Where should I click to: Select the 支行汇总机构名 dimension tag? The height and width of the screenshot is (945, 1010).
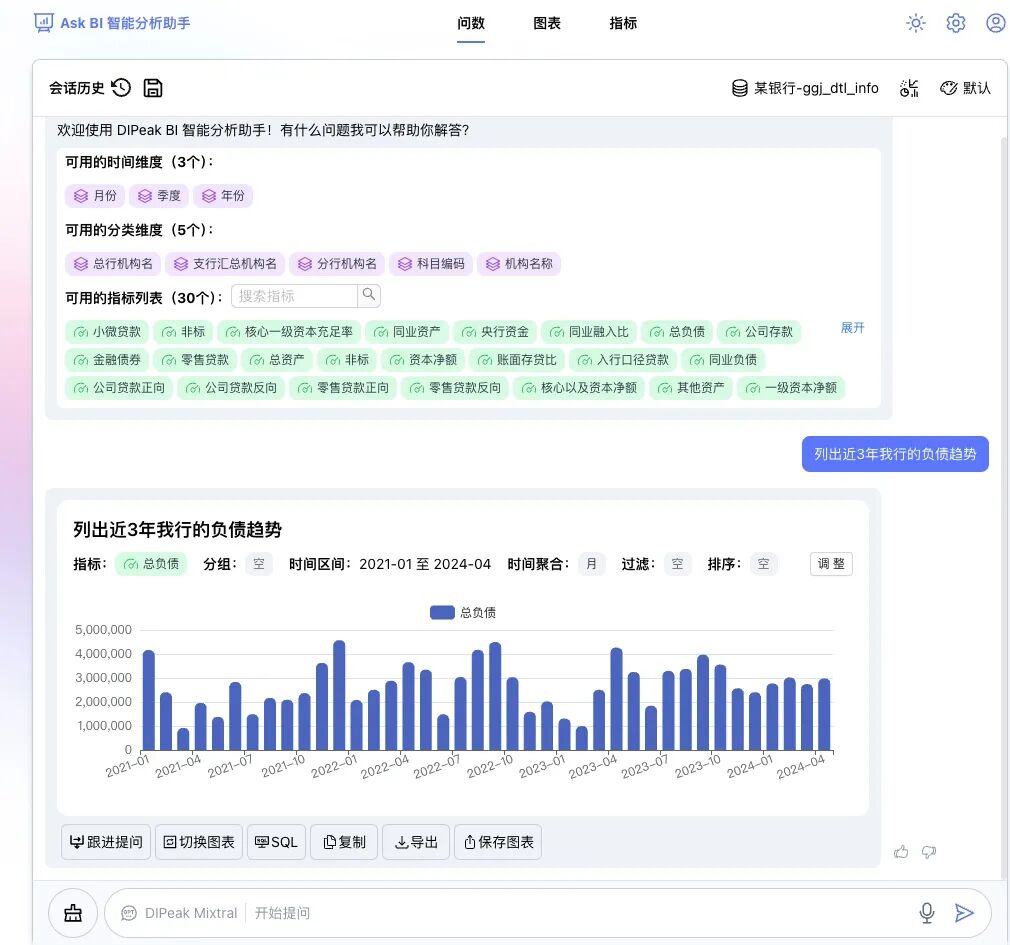225,264
